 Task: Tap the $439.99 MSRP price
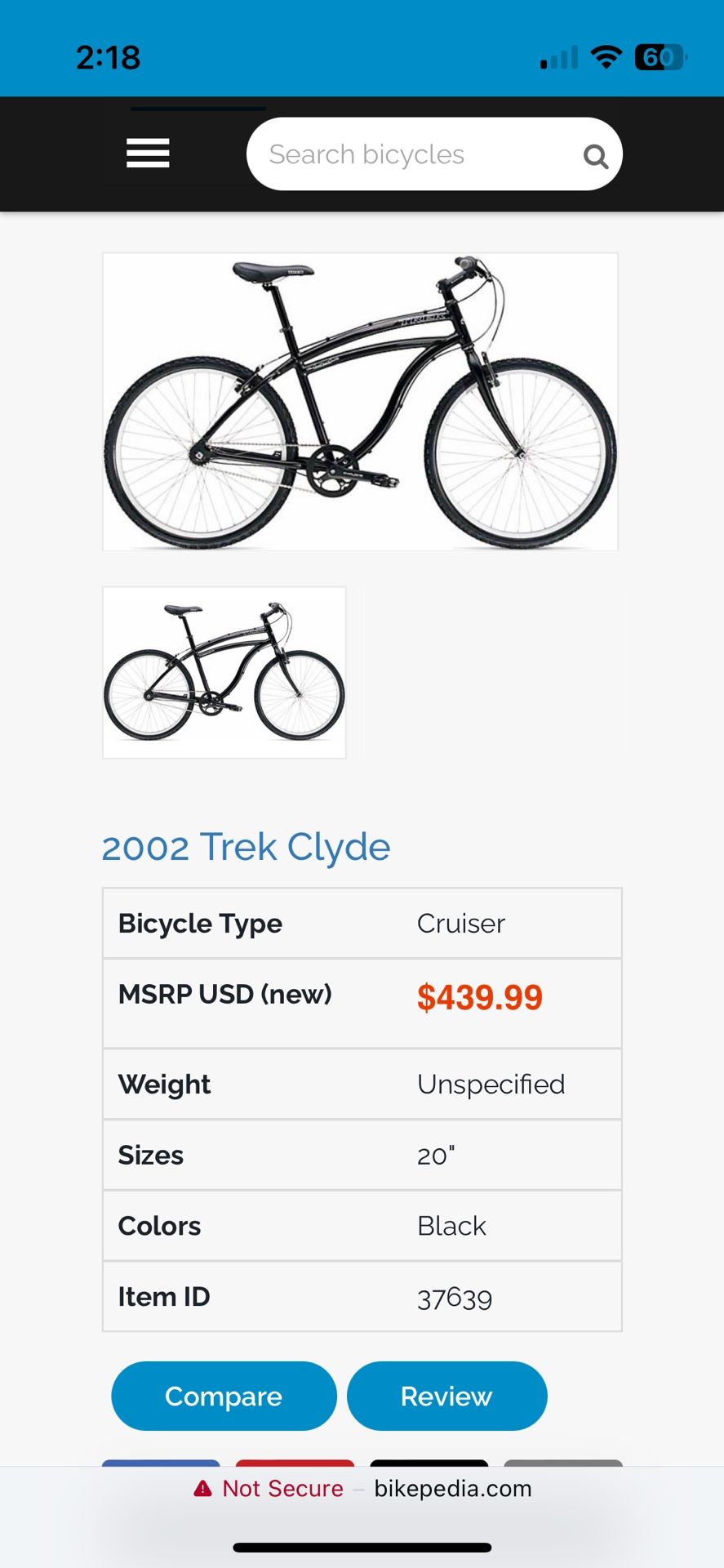(479, 997)
